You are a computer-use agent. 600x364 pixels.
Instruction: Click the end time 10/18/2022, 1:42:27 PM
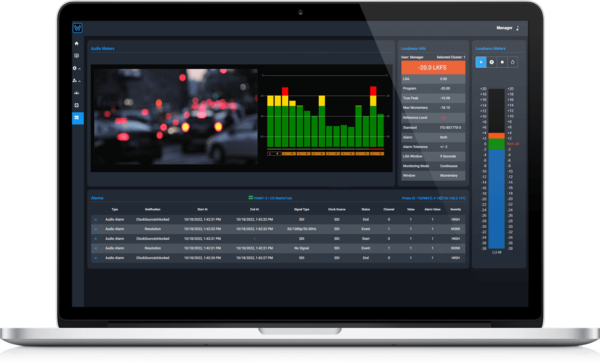point(254,258)
